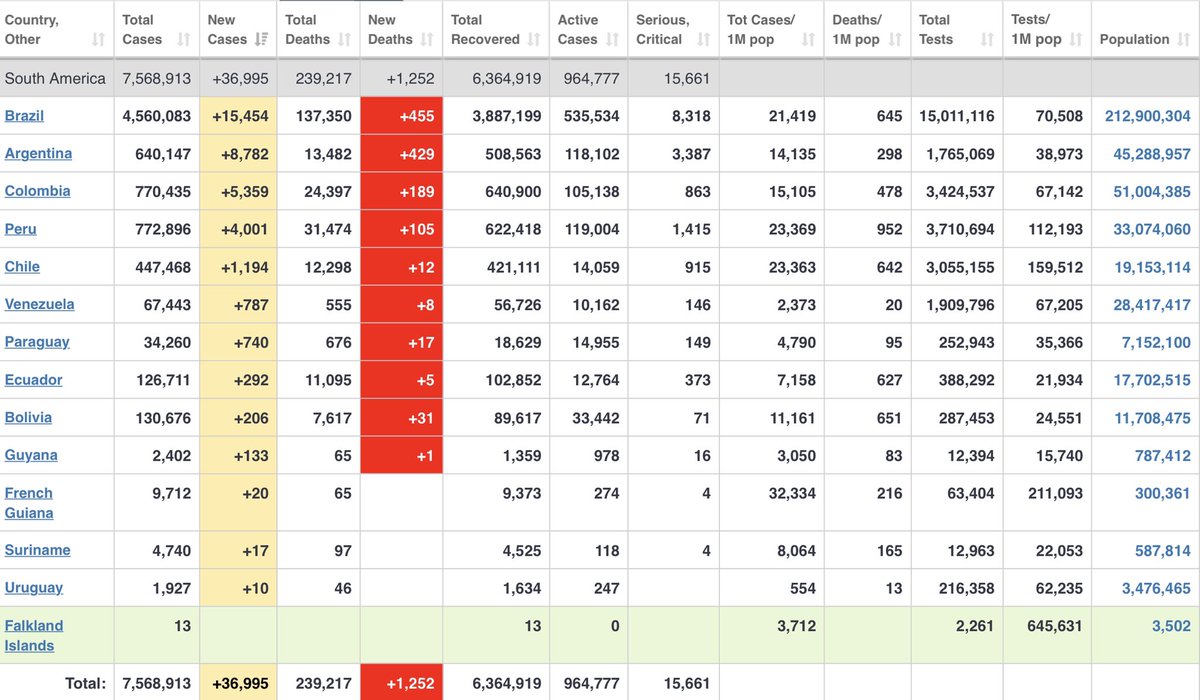Open Peru population link 33,074,060

click(1152, 229)
